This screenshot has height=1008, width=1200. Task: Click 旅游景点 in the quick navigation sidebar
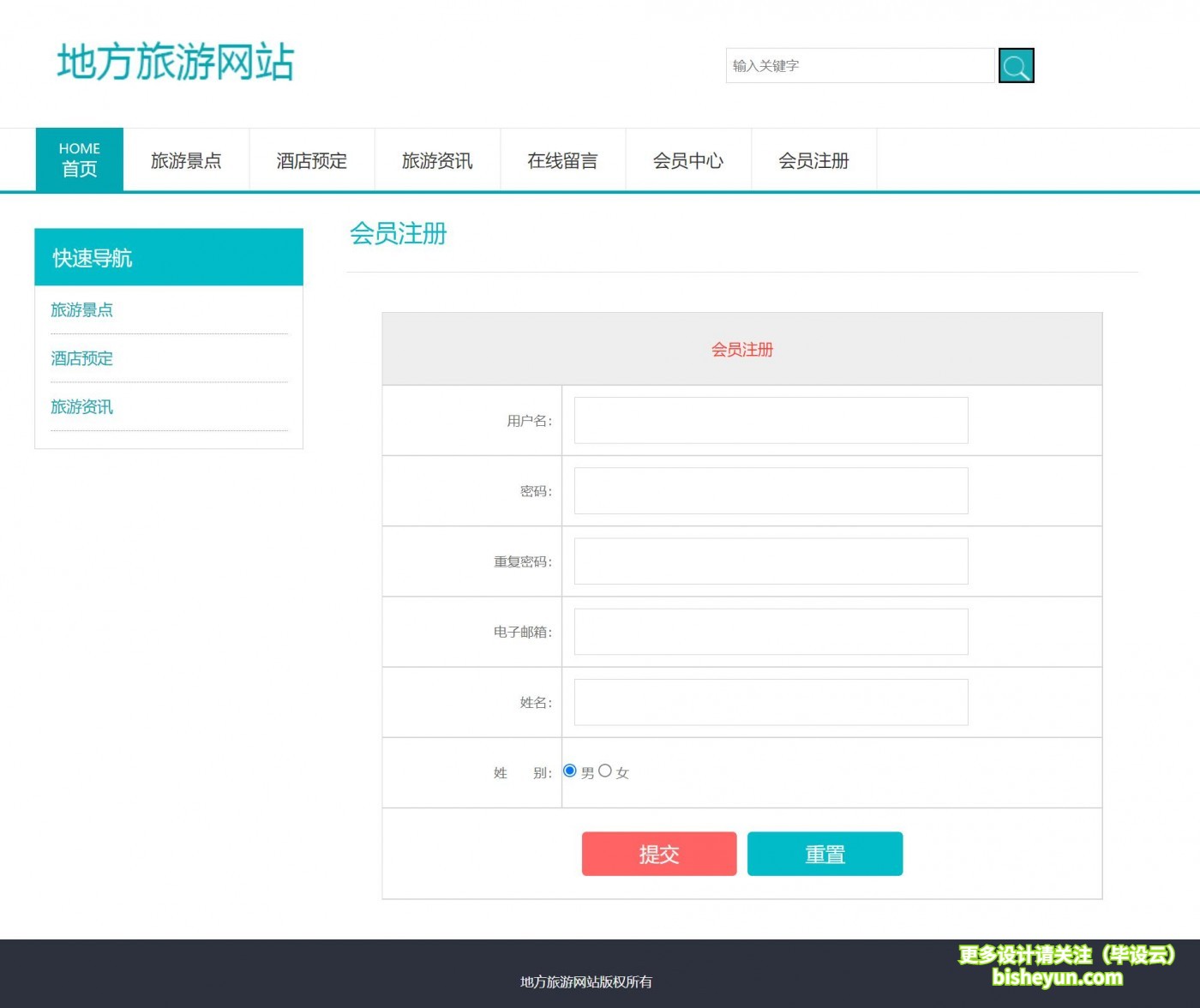pos(81,310)
